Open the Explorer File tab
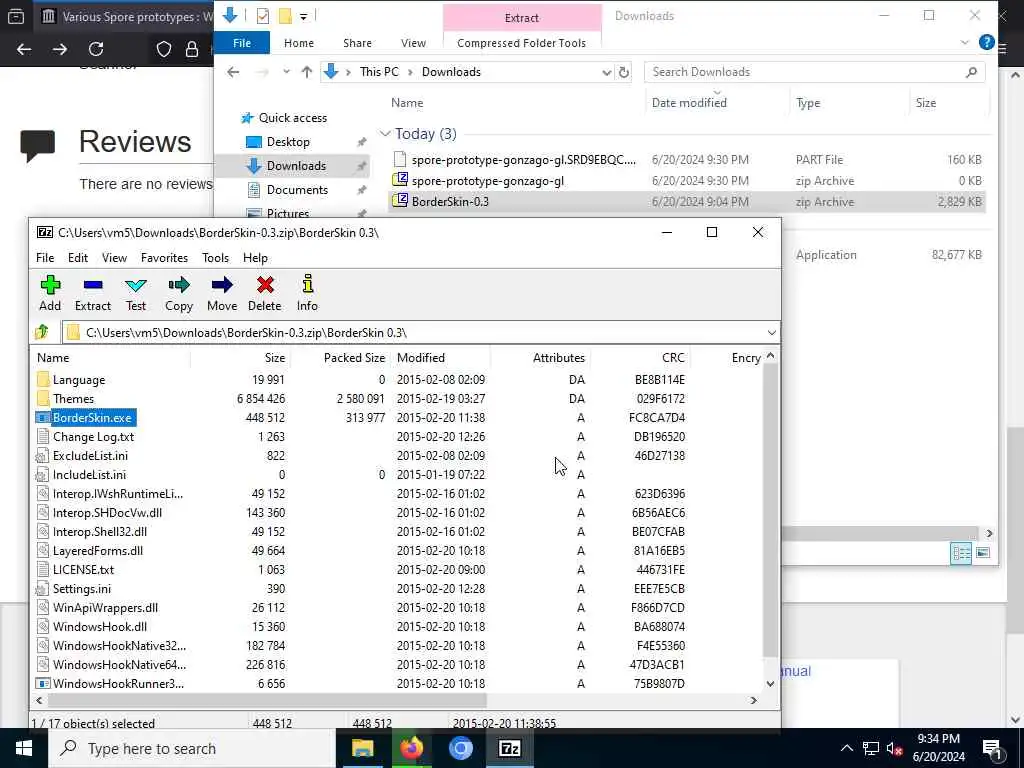Screen dimensions: 1024x768 coord(242,43)
